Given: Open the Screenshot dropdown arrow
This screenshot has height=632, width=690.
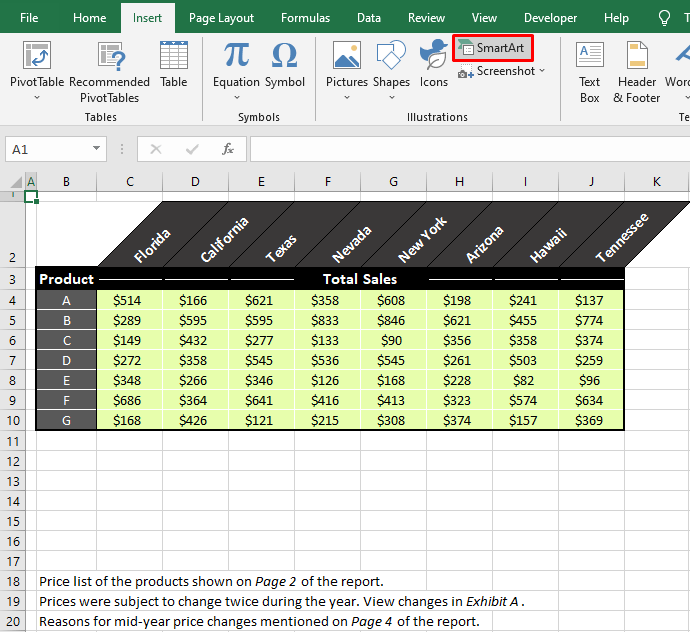Looking at the screenshot, I should tap(542, 70).
